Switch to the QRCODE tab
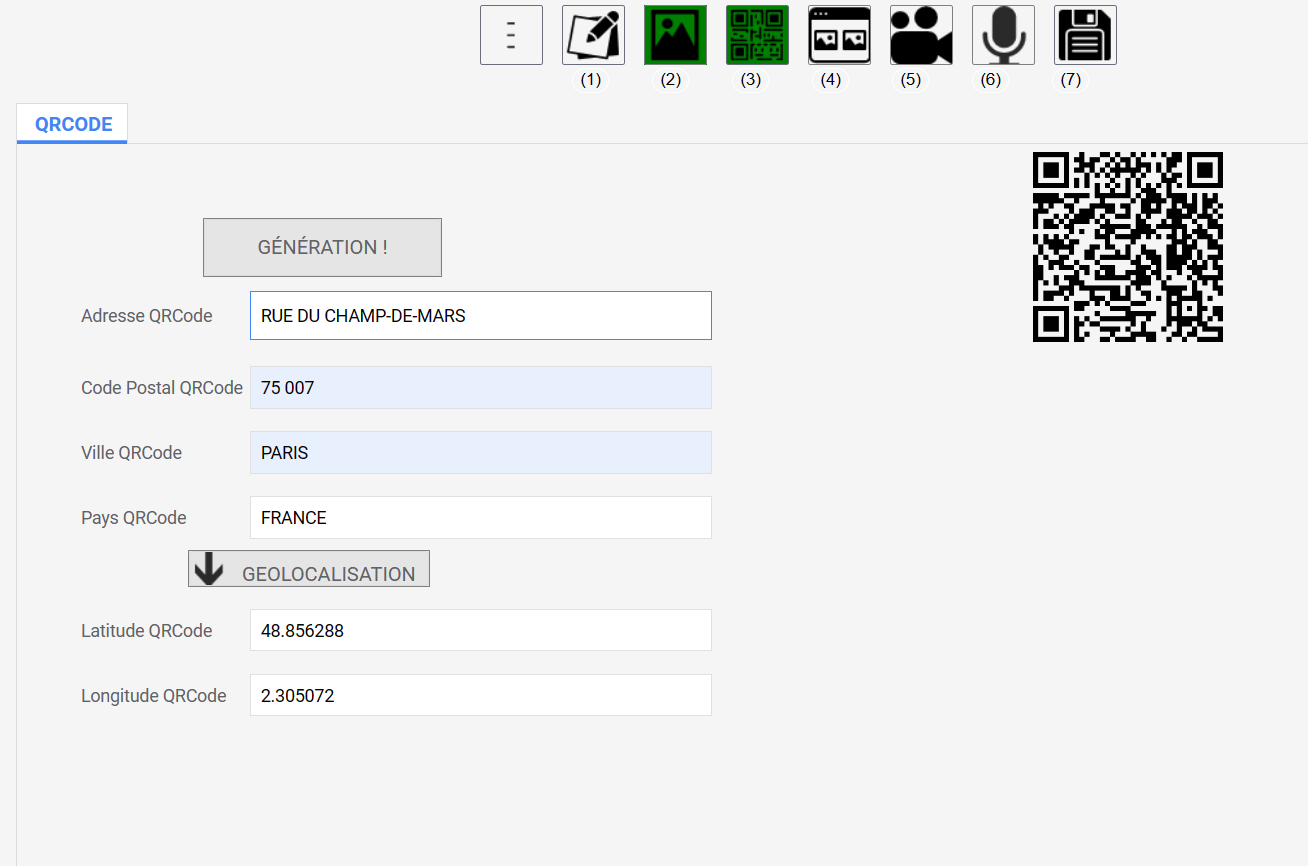 73,125
